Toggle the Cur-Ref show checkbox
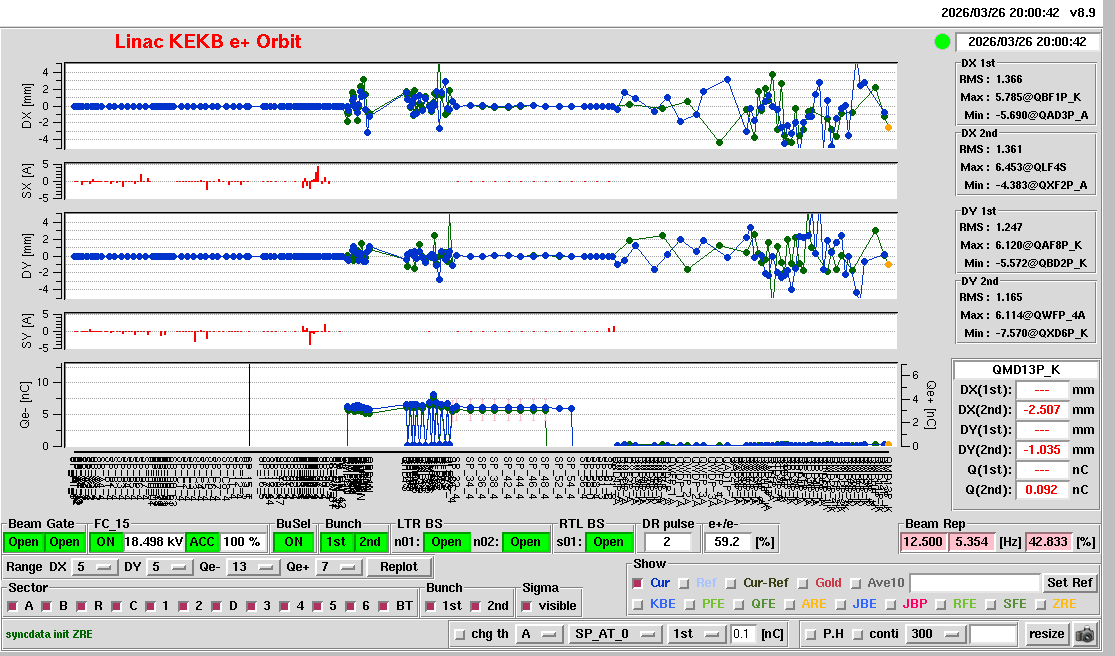The height and width of the screenshot is (656, 1115). click(x=733, y=583)
